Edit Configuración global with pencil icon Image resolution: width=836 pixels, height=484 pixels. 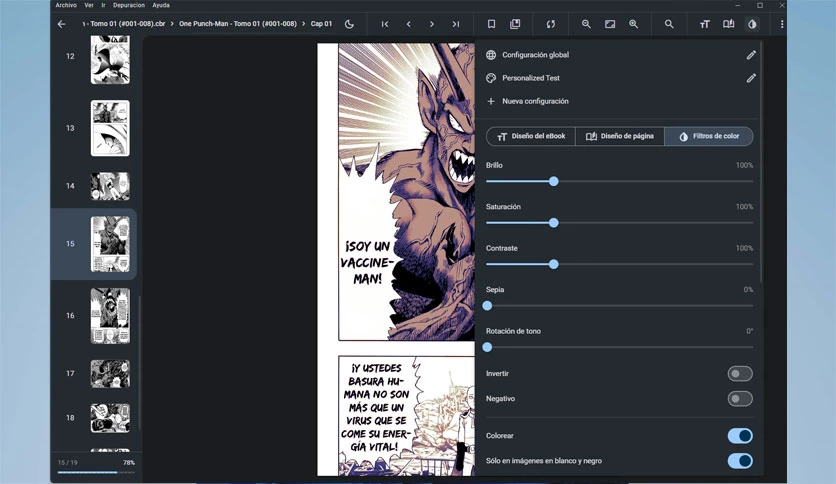click(751, 55)
